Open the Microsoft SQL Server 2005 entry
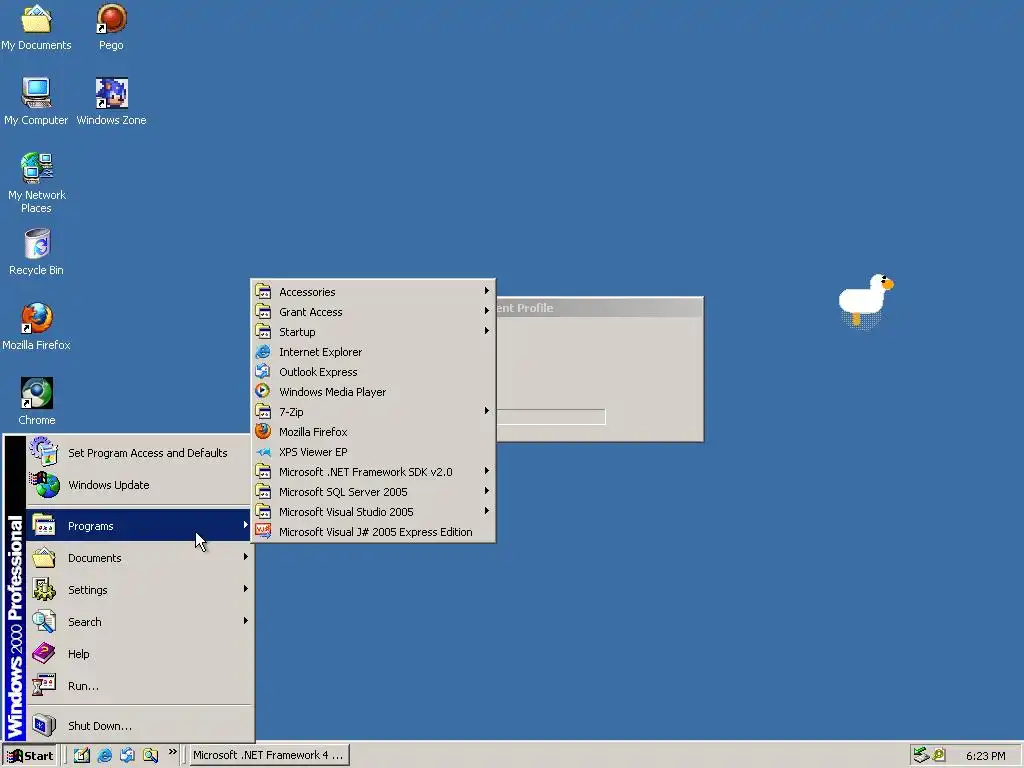The image size is (1024, 768). 373,492
